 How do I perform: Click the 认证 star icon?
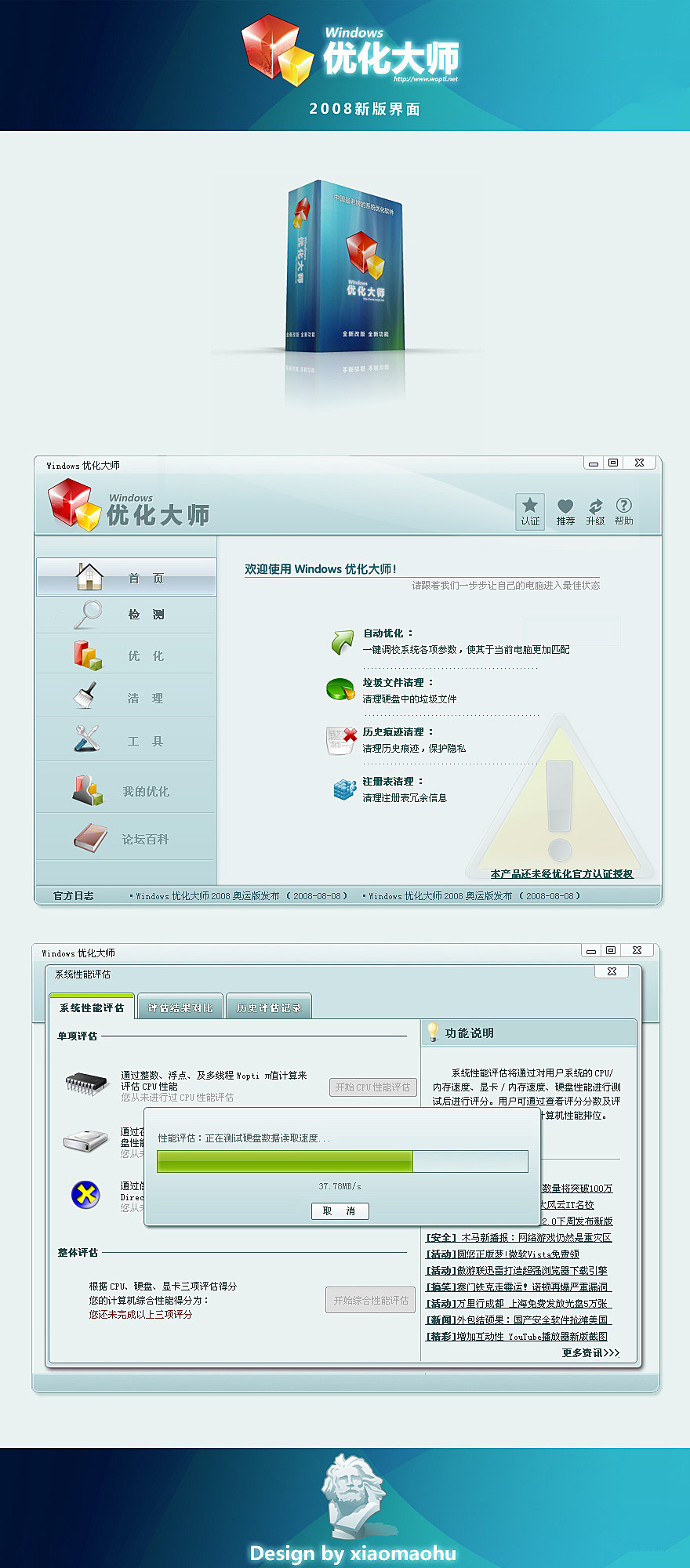click(x=530, y=510)
